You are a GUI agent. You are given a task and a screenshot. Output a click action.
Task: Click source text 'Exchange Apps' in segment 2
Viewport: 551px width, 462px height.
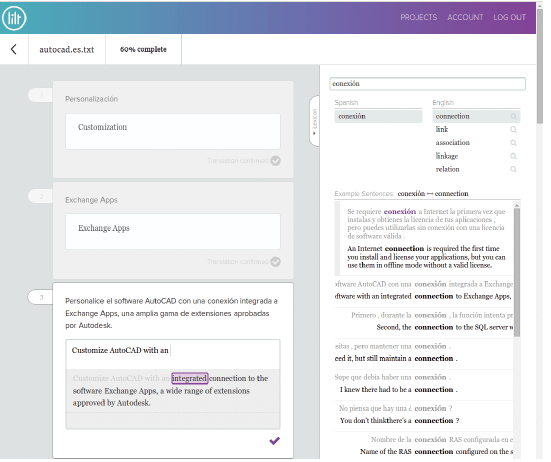click(91, 200)
